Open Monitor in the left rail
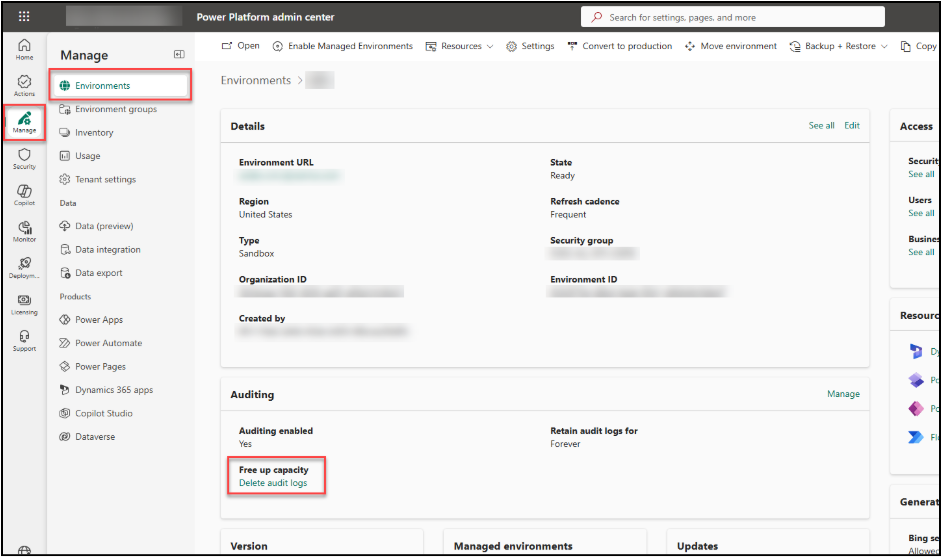The height and width of the screenshot is (558, 942). point(24,231)
